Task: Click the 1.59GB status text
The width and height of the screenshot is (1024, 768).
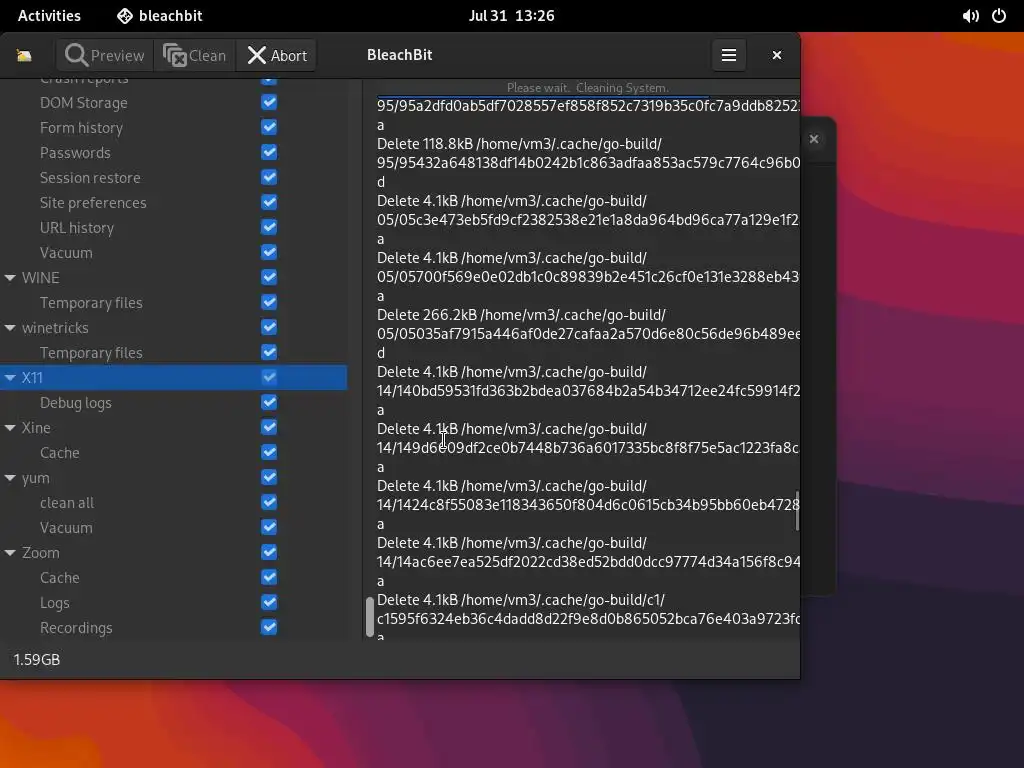Action: [37, 660]
